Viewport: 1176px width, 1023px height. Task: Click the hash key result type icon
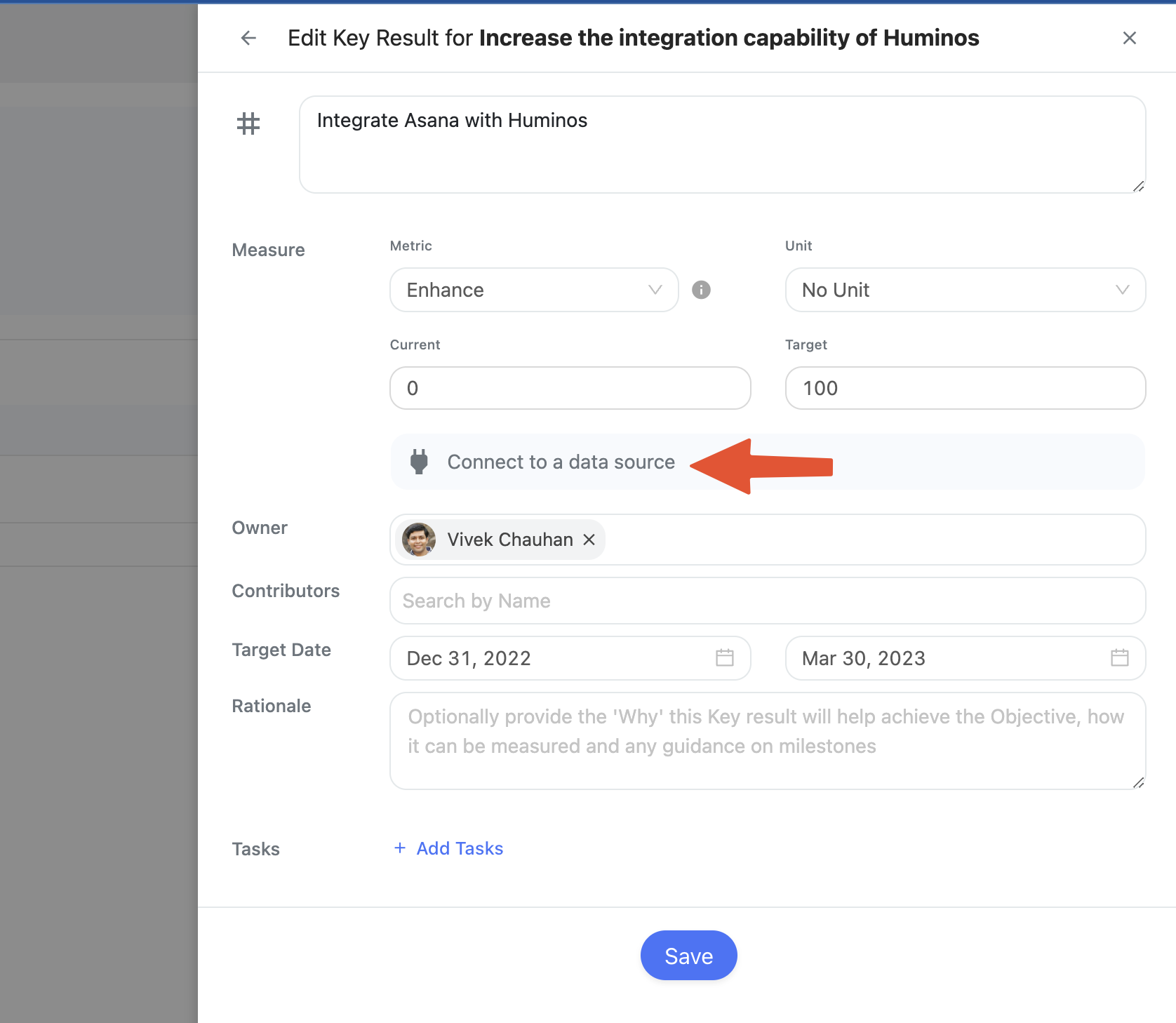(x=248, y=123)
